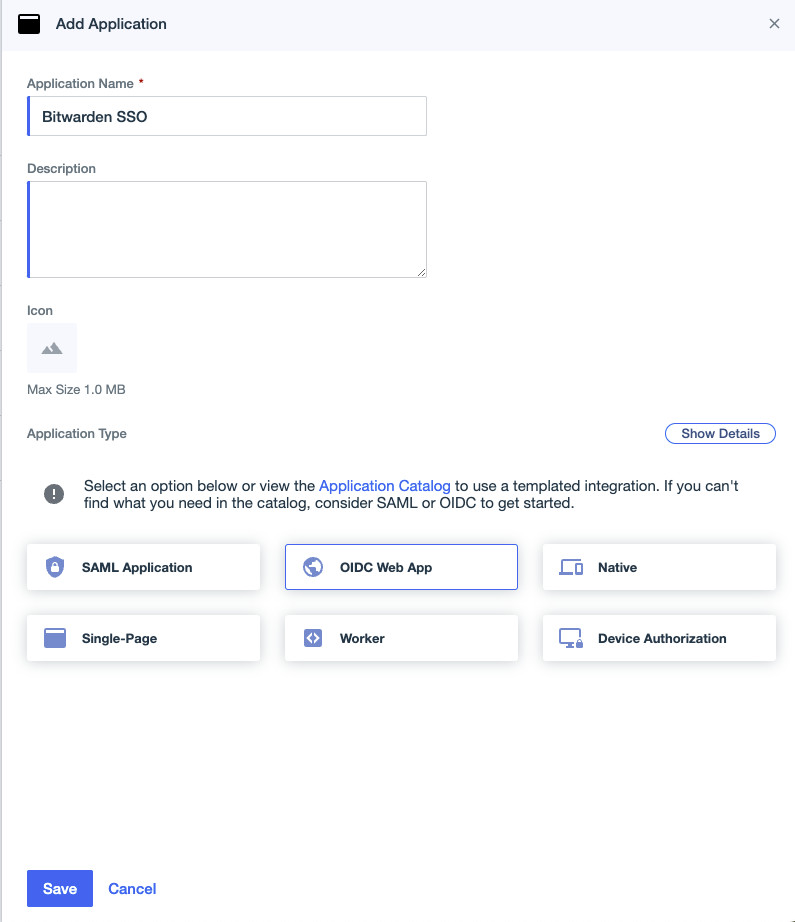Click the Single-Page window icon

pos(55,638)
